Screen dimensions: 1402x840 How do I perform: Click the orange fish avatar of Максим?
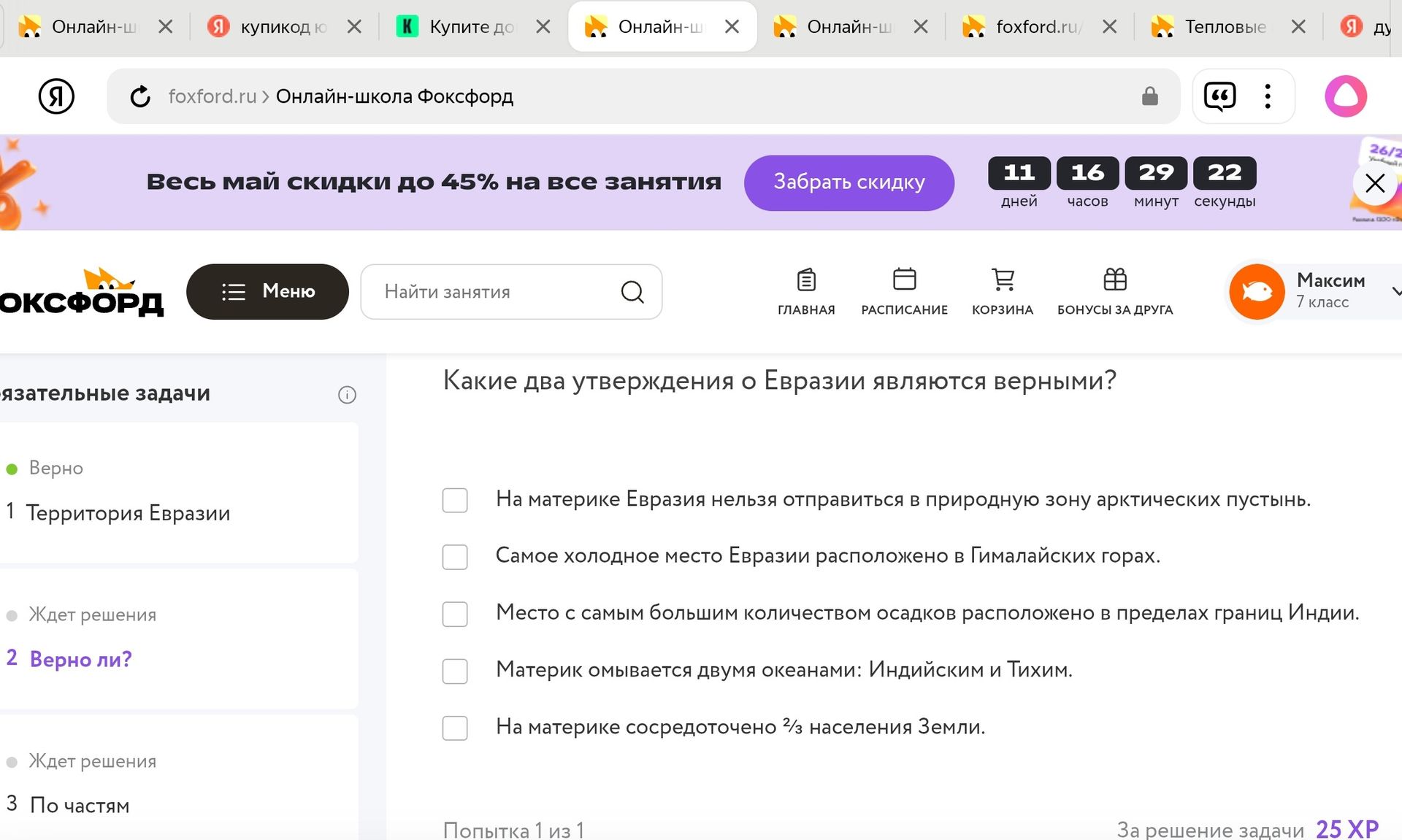[x=1257, y=292]
